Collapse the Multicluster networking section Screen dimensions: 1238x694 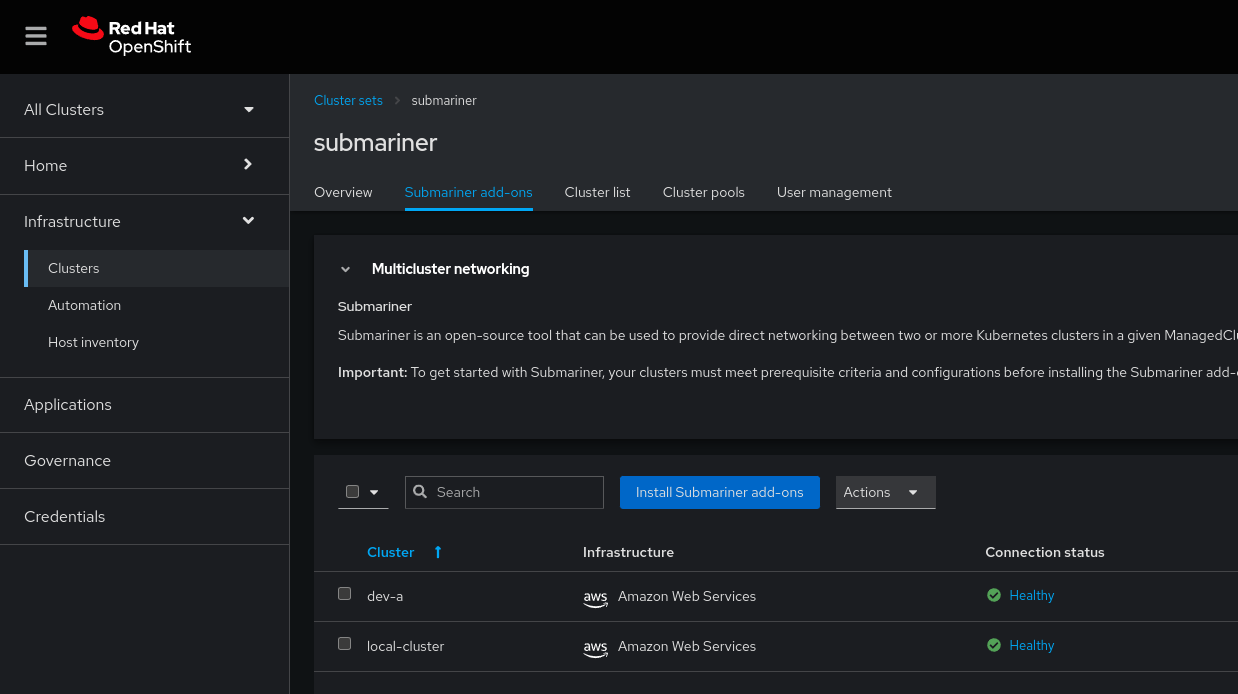(346, 269)
